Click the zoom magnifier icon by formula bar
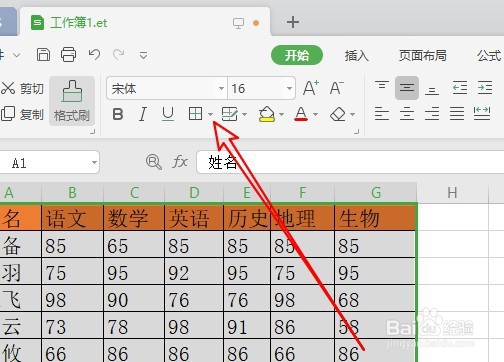This screenshot has height=362, width=504. pyautogui.click(x=154, y=162)
